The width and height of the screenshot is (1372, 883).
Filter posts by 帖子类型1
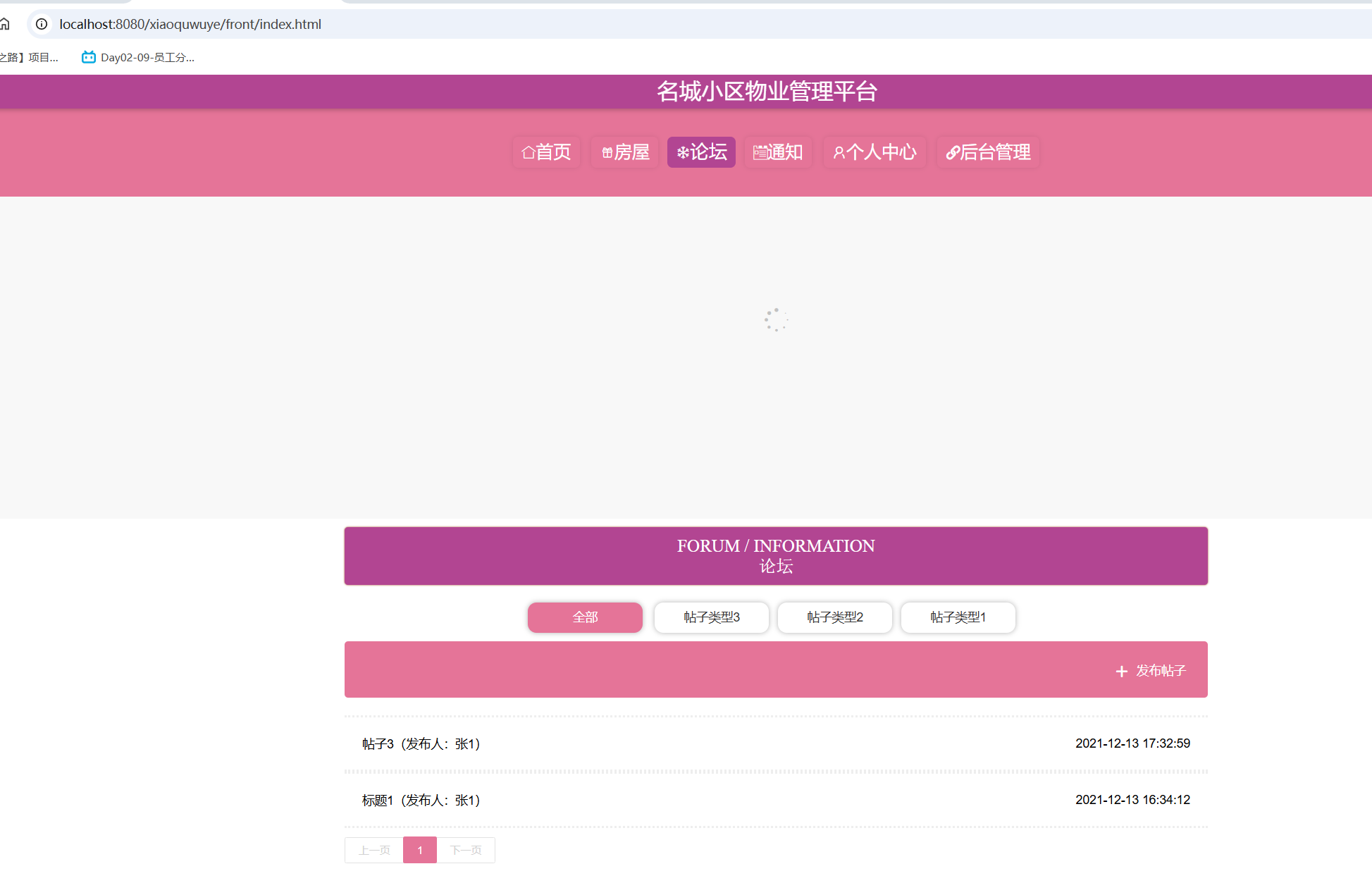pyautogui.click(x=958, y=617)
